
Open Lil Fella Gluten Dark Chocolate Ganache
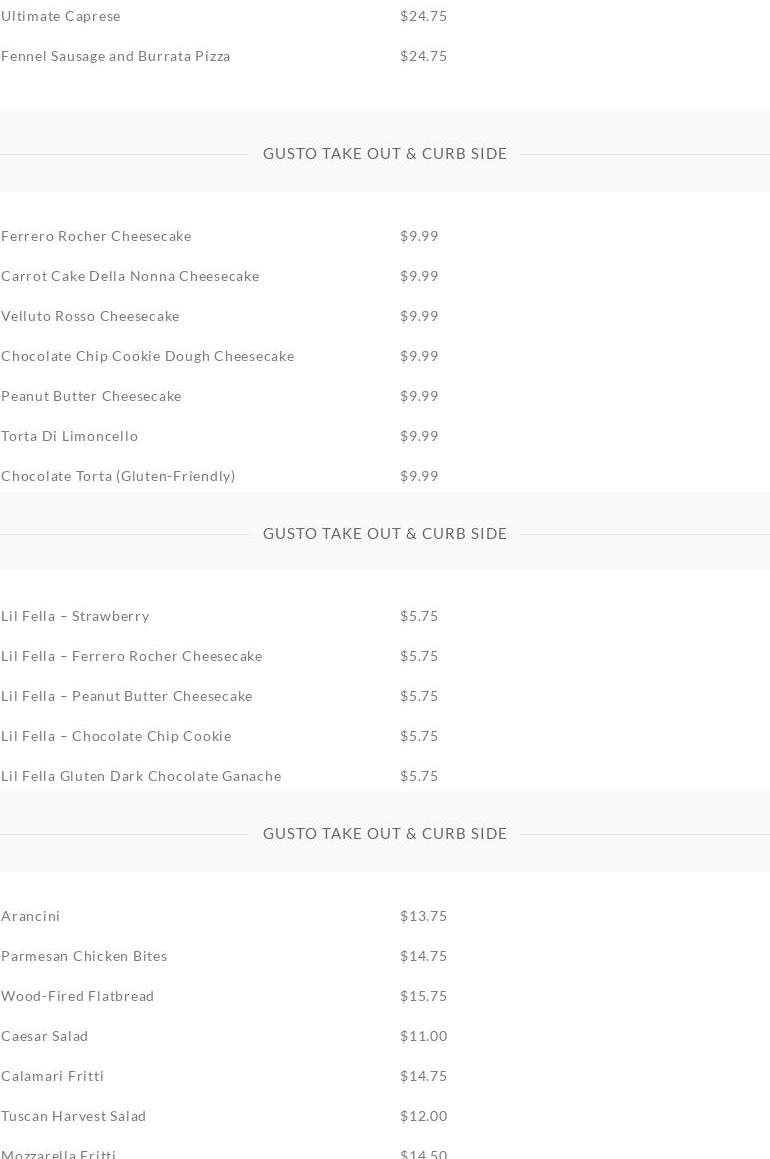(x=141, y=776)
